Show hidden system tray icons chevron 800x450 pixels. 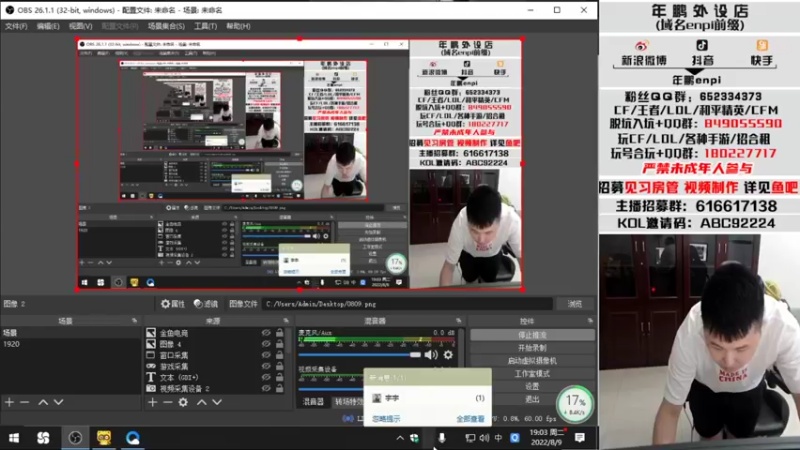coord(400,438)
